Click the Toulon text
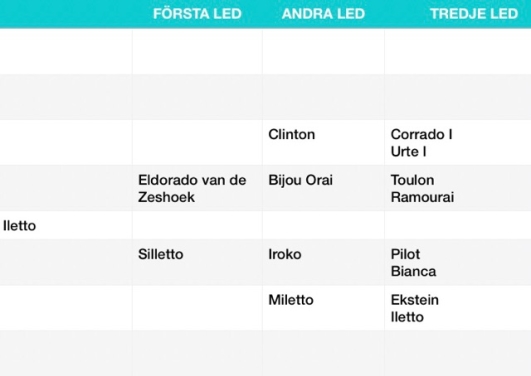Screen dimensions: 531x376 coord(412,180)
